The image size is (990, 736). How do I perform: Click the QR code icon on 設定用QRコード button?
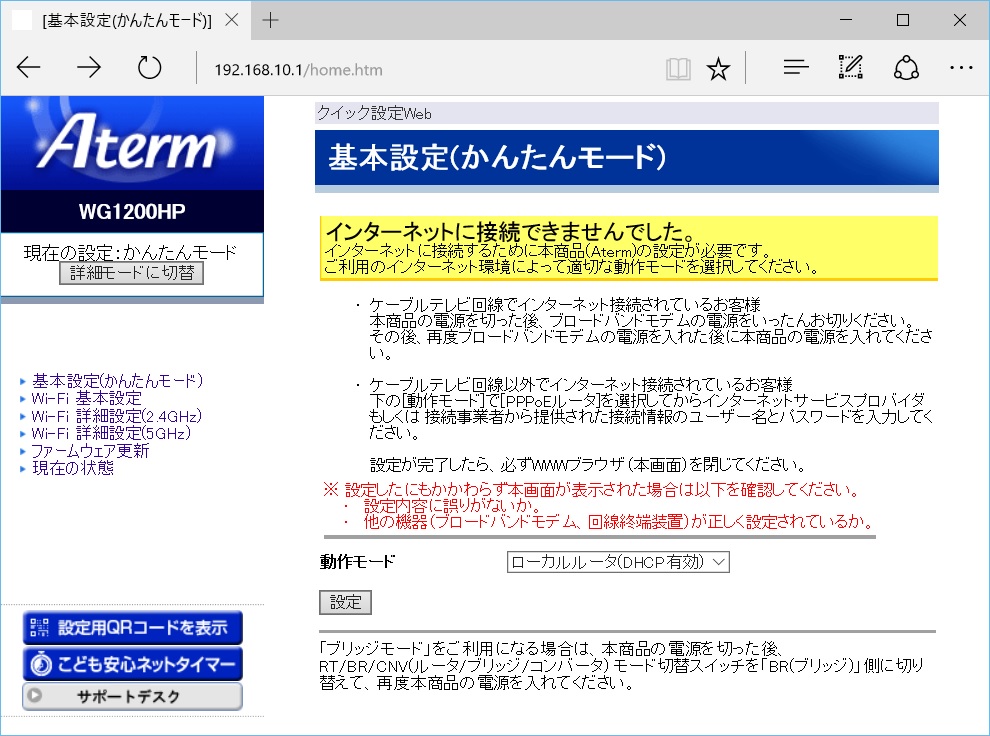coord(40,627)
